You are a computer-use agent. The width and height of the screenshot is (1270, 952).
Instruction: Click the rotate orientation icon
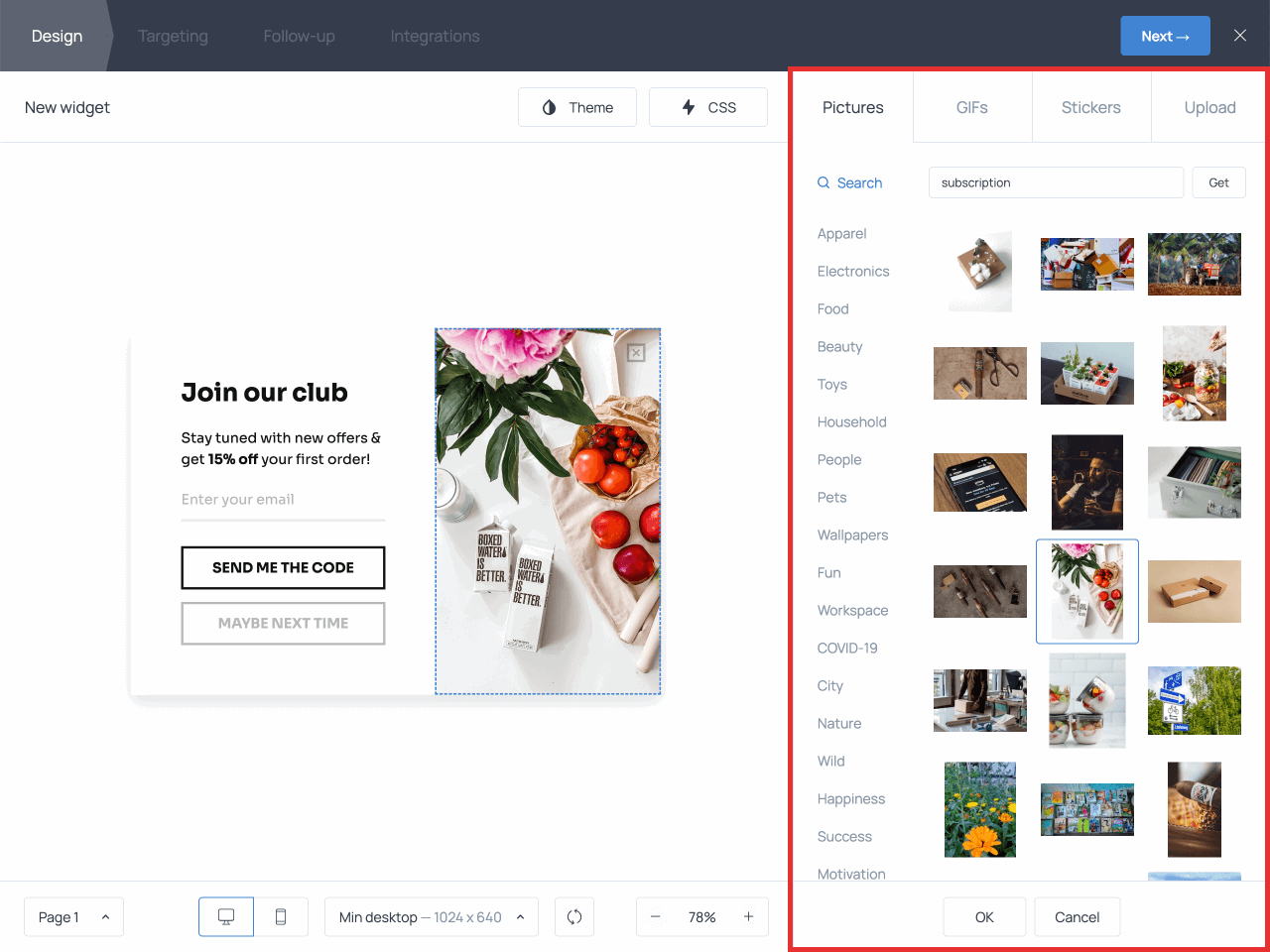[574, 917]
